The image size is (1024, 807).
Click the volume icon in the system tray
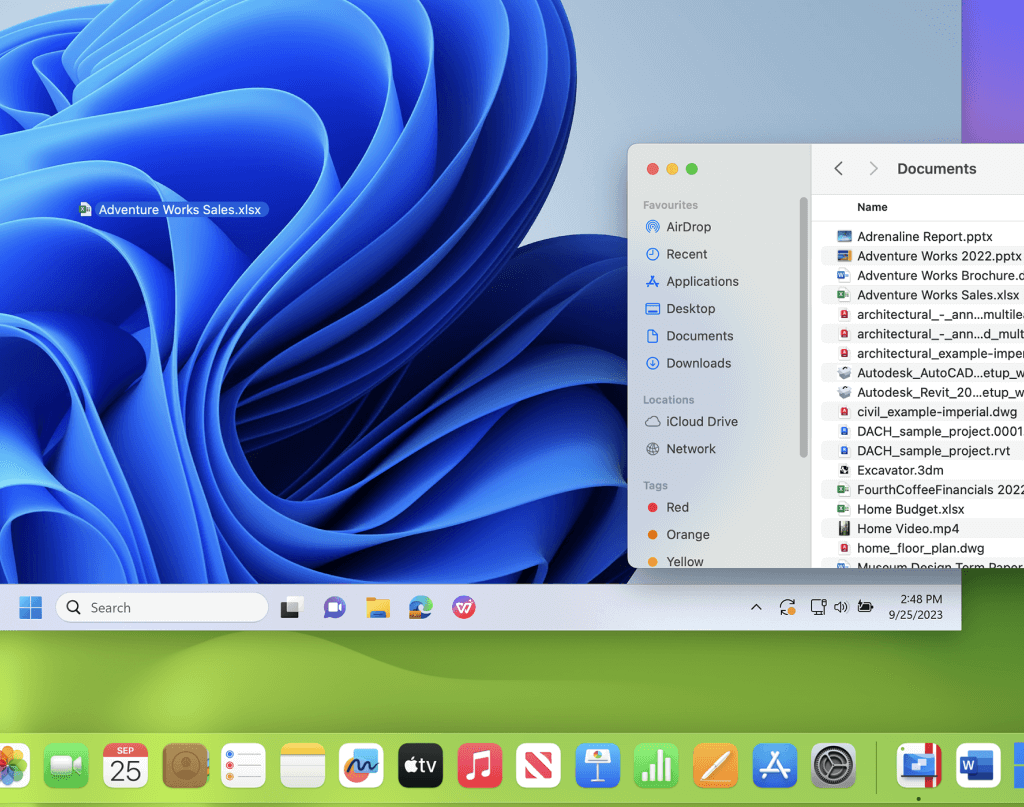(x=840, y=607)
